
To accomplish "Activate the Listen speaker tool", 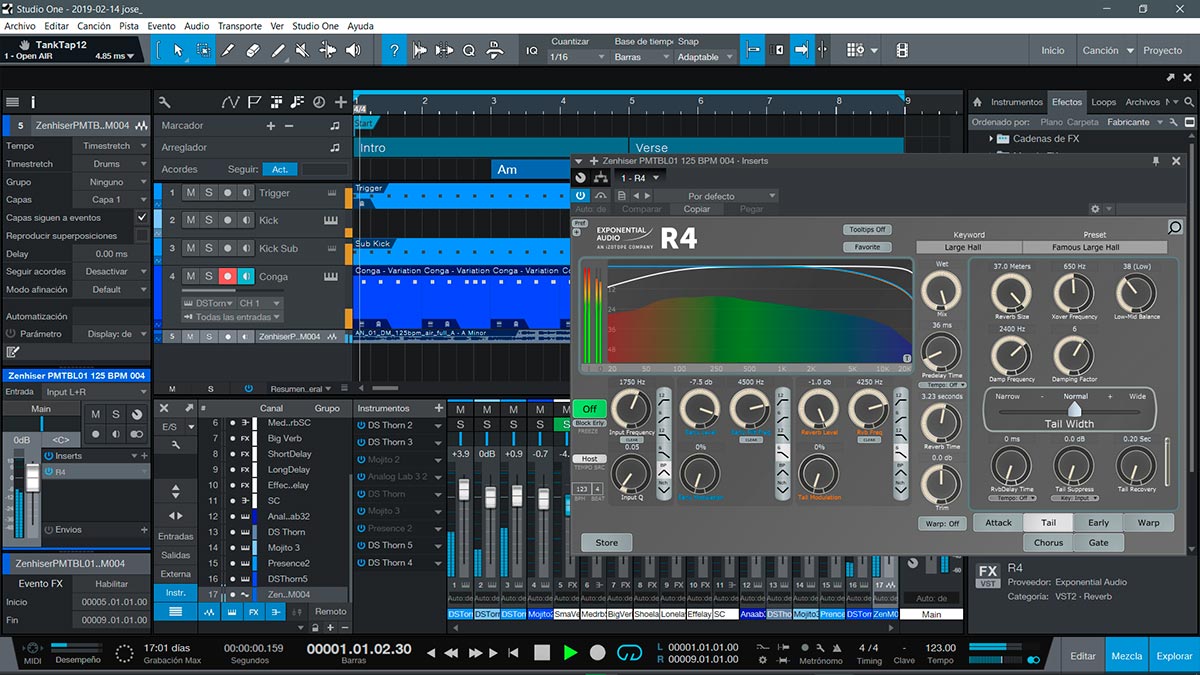I will [x=353, y=50].
